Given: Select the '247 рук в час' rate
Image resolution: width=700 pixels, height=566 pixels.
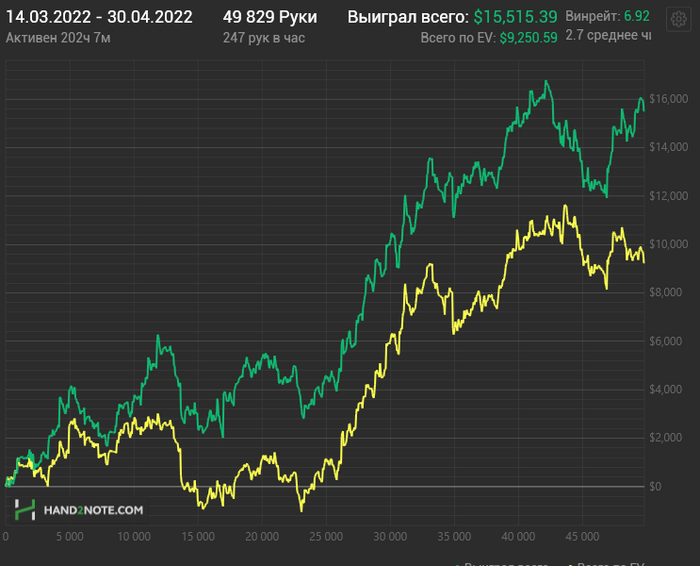Looking at the screenshot, I should (264, 38).
